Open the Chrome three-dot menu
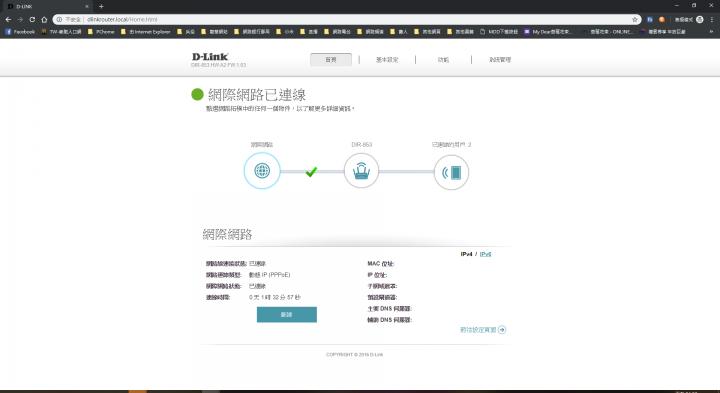This screenshot has width=720, height=393. pyautogui.click(x=712, y=19)
